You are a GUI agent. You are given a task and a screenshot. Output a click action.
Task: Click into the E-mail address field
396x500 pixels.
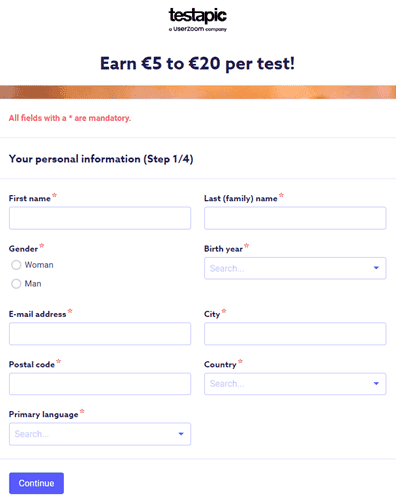point(100,333)
